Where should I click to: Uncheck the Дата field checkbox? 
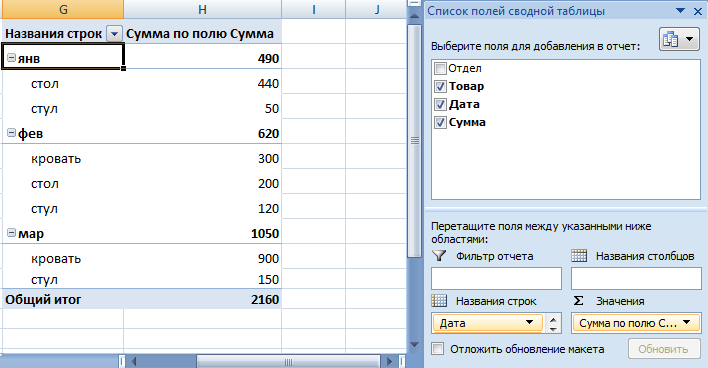[440, 104]
